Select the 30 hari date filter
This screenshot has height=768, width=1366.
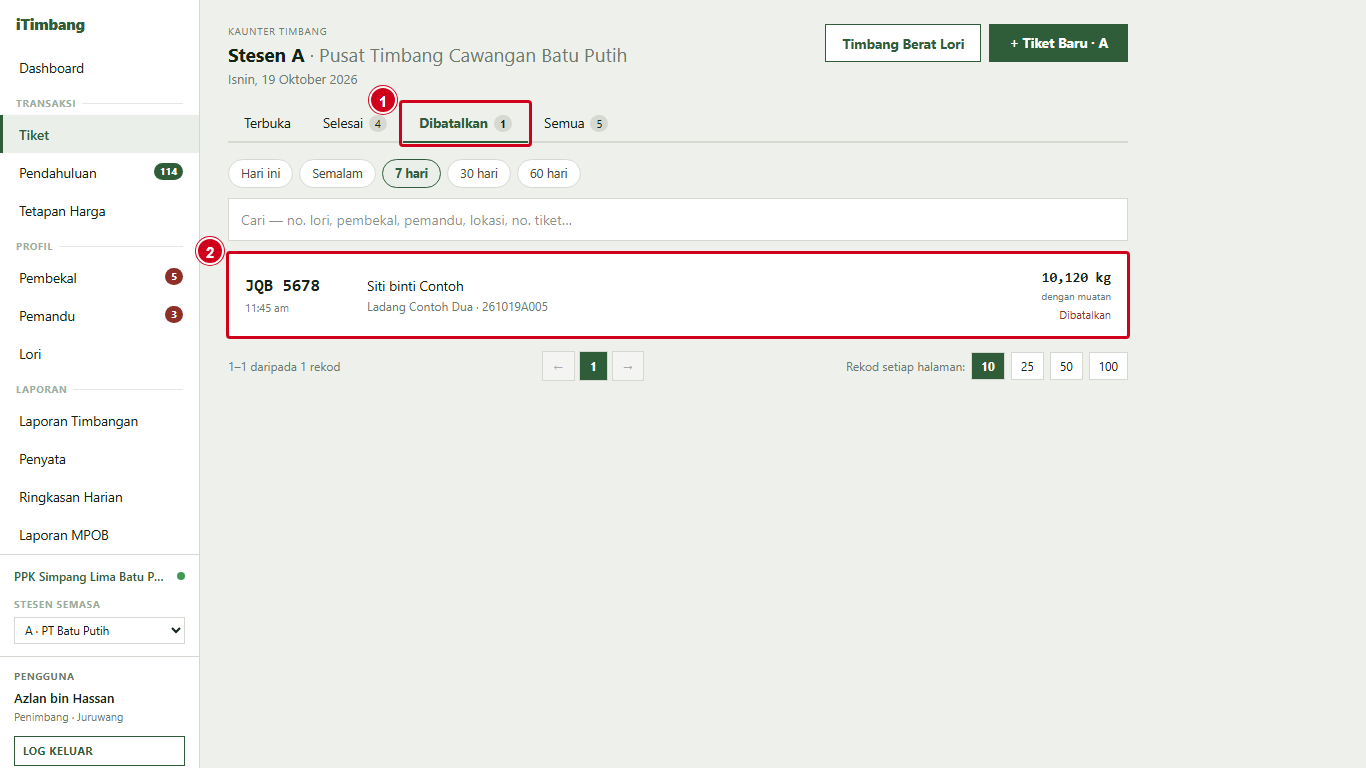tap(479, 173)
